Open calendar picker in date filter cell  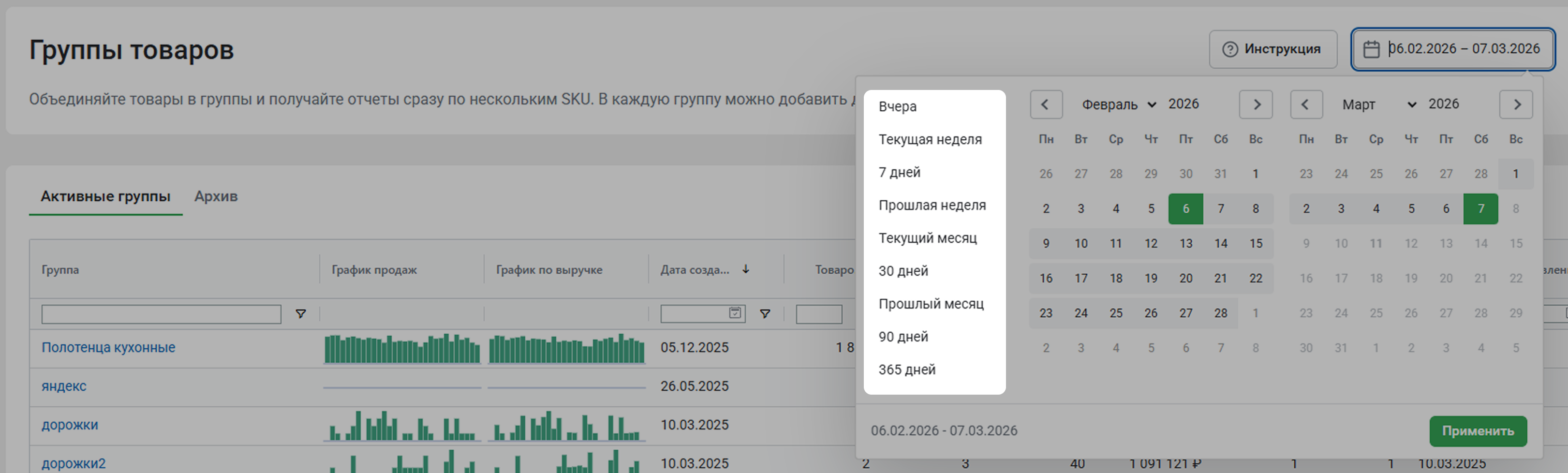[x=735, y=313]
